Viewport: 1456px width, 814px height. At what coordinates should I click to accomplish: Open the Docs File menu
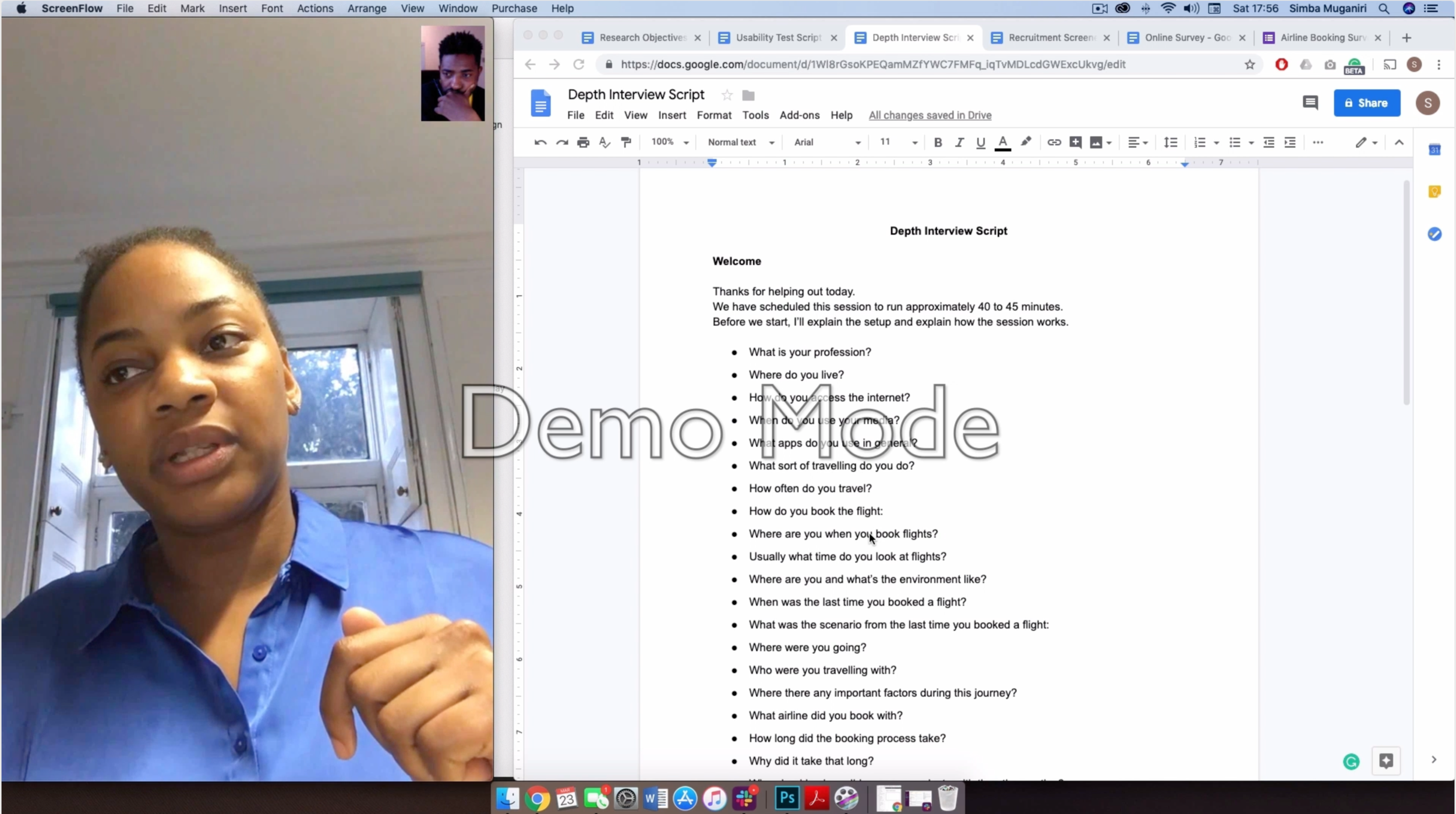click(x=575, y=115)
